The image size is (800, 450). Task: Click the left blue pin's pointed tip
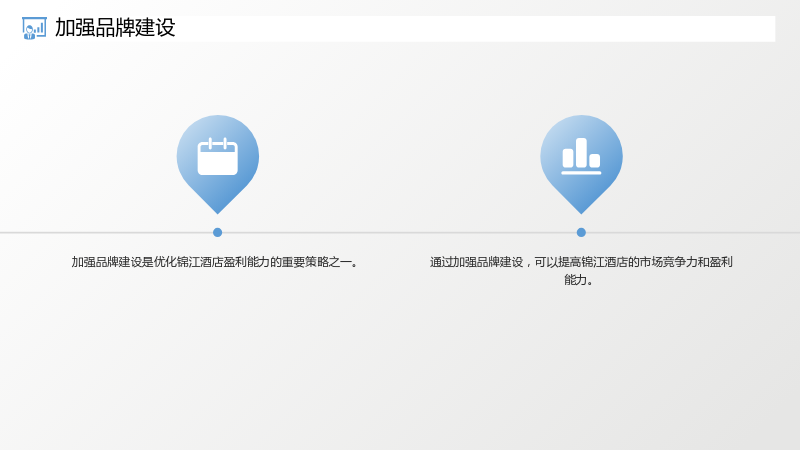click(x=218, y=209)
